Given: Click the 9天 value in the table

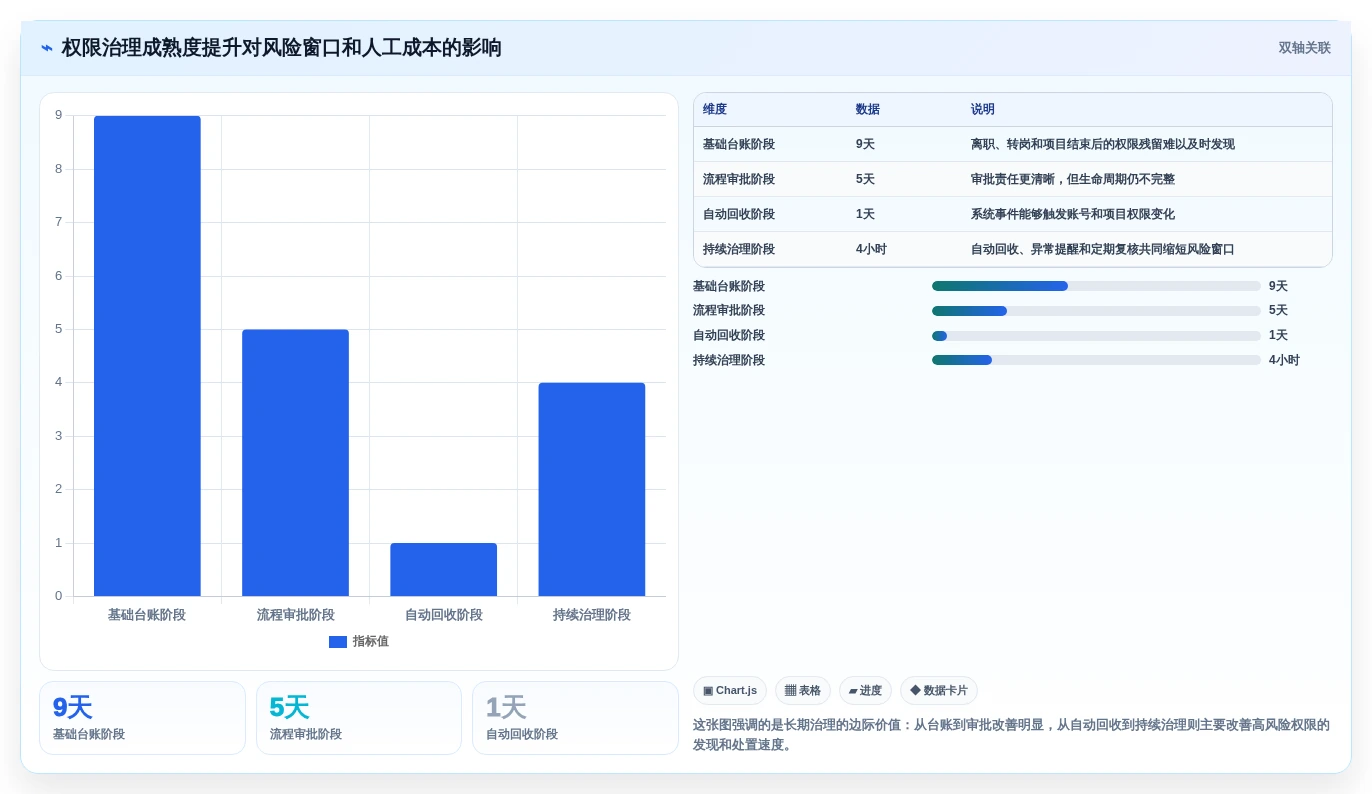Looking at the screenshot, I should point(865,145).
